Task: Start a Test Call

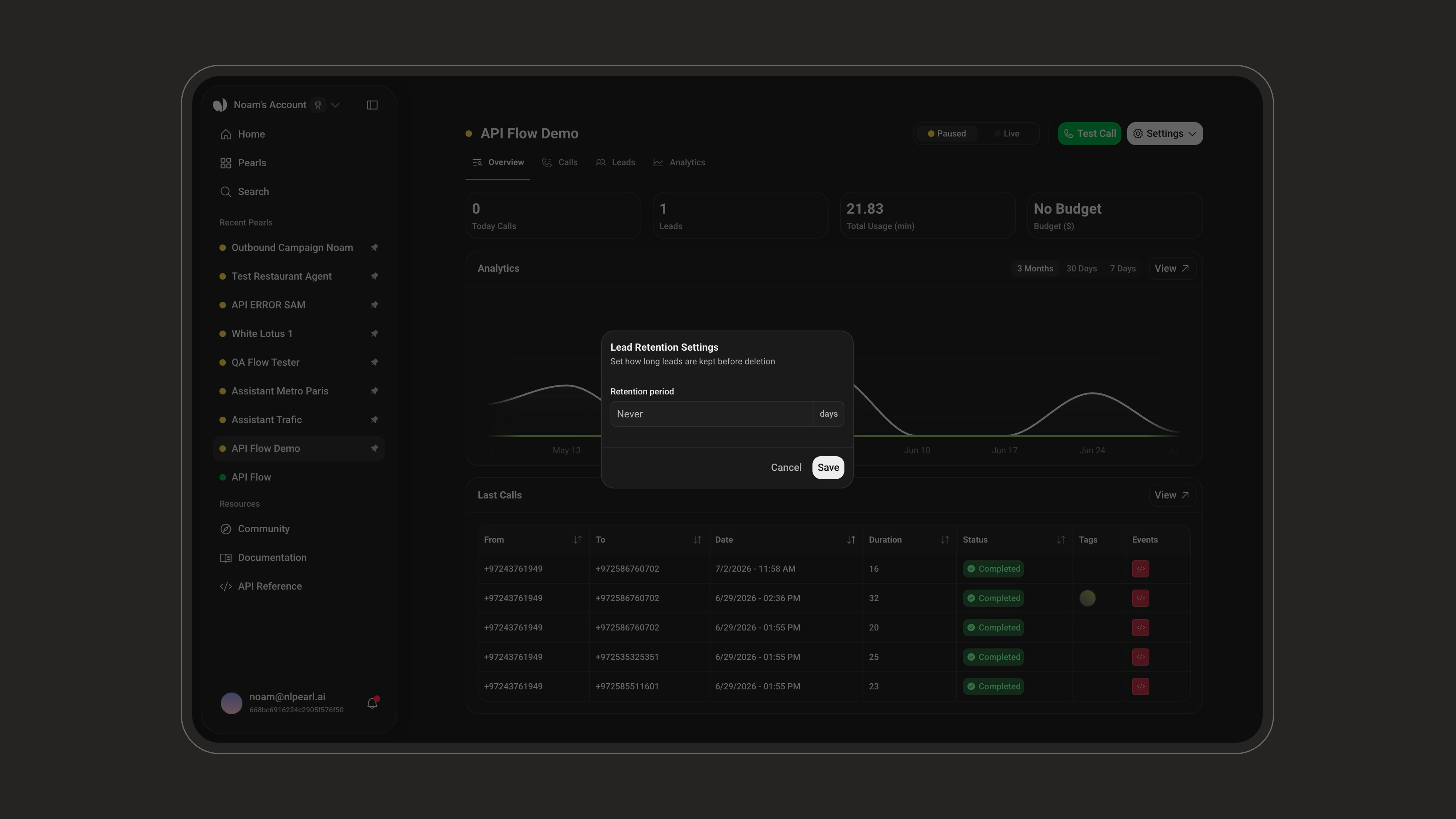Action: pos(1089,134)
